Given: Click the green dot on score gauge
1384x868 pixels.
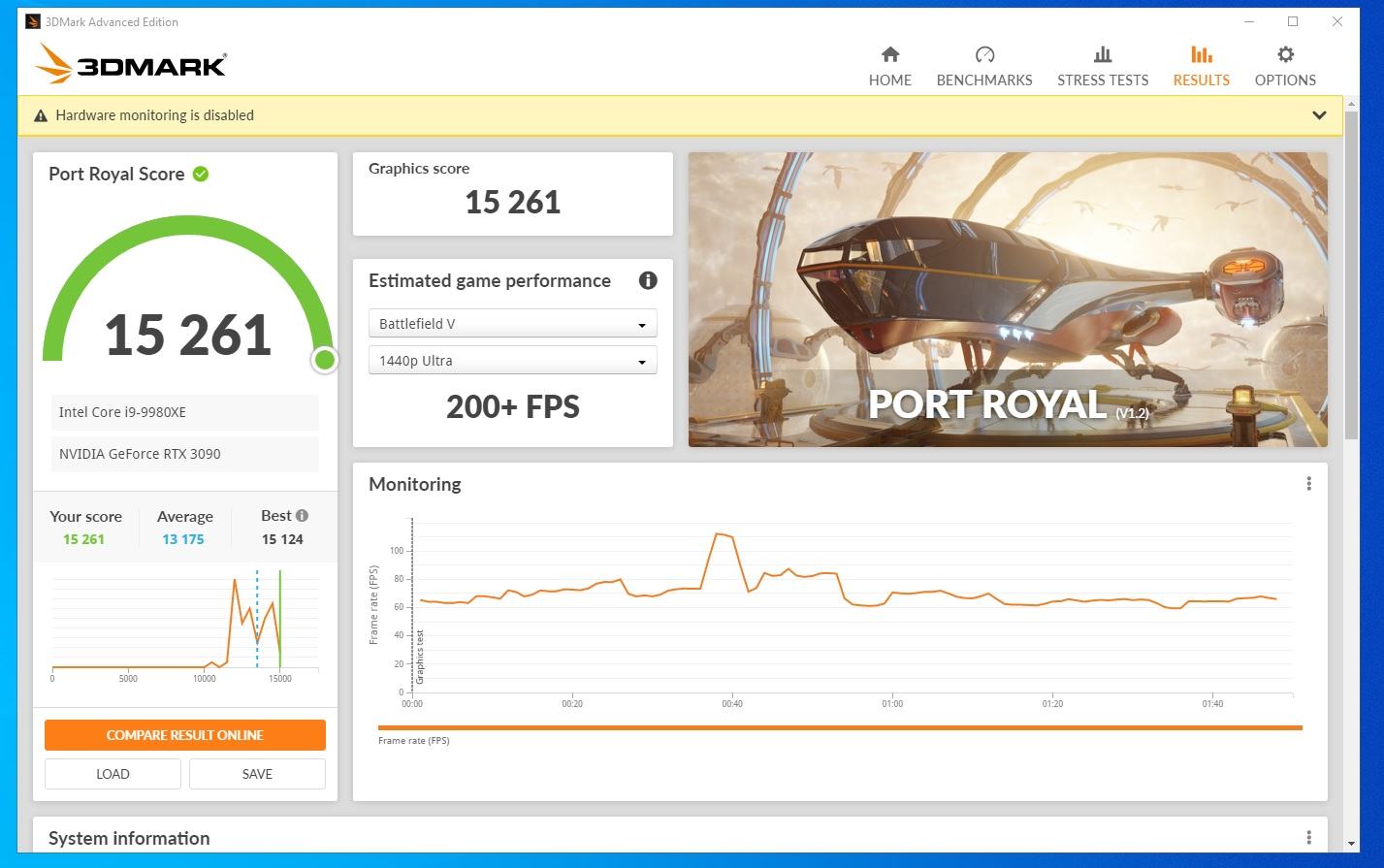Looking at the screenshot, I should click(x=325, y=361).
